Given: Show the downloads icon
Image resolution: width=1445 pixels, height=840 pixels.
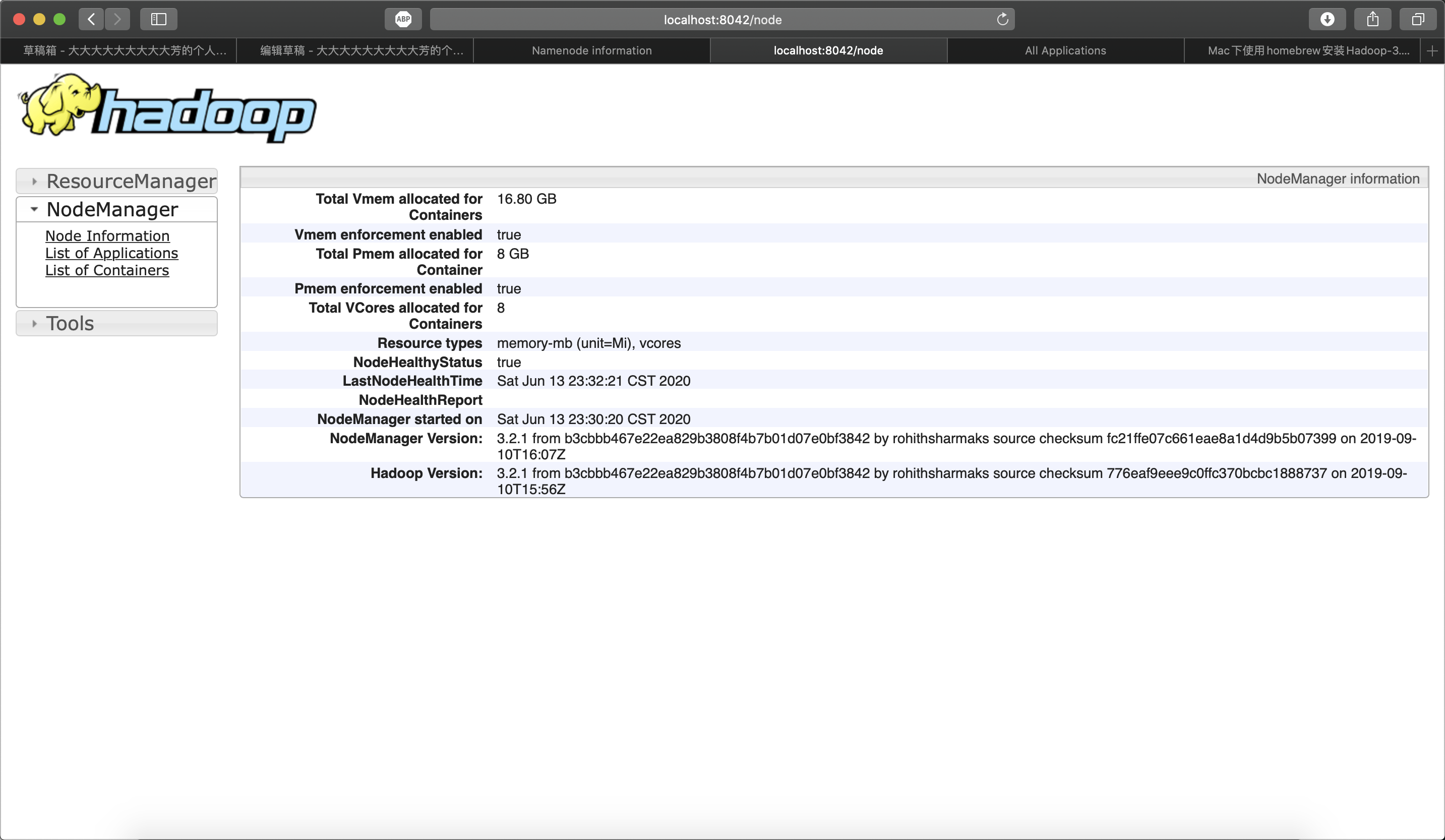Looking at the screenshot, I should pyautogui.click(x=1327, y=20).
